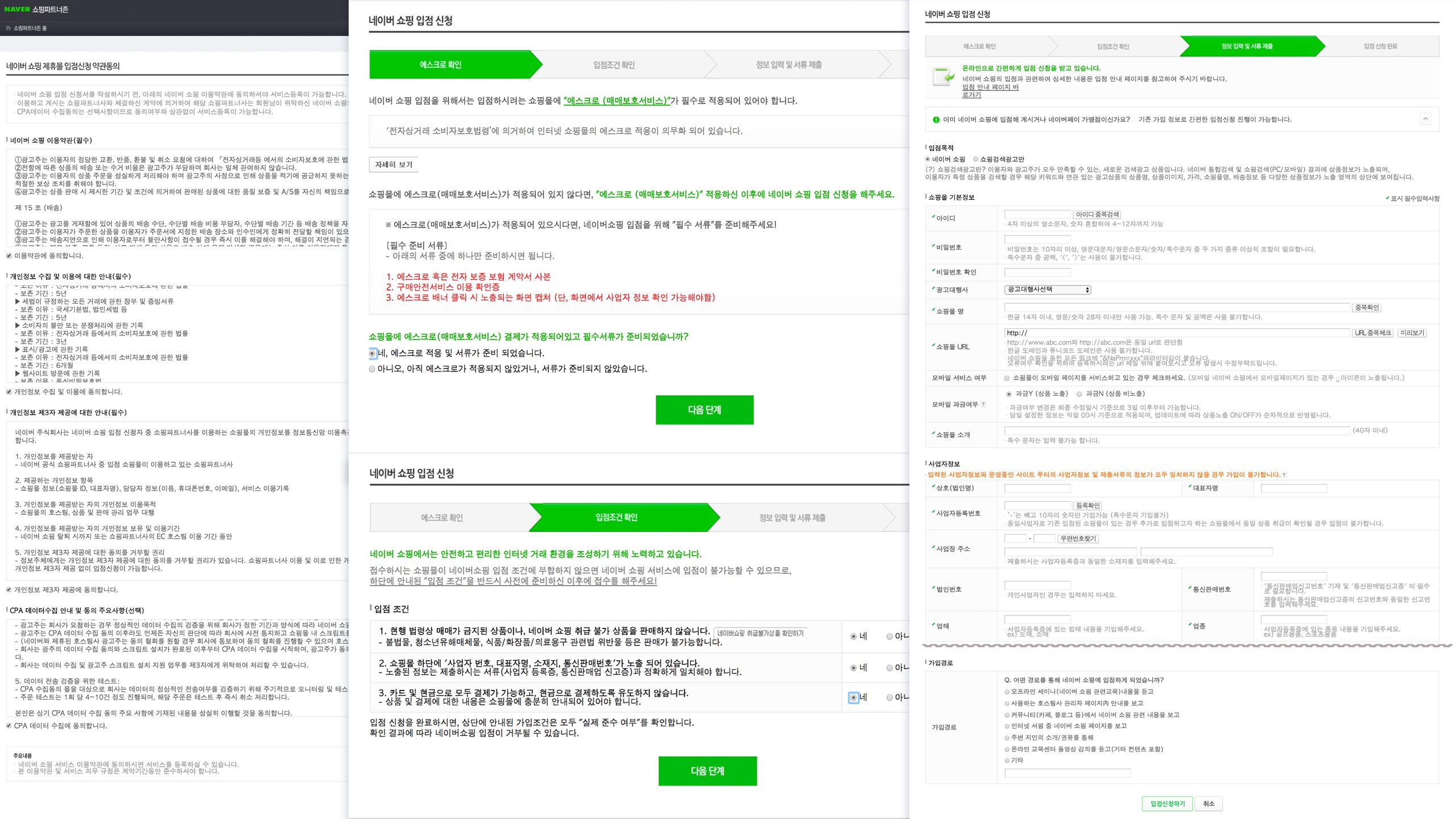This screenshot has height=819, width=1456.
Task: Select 네 for 현행 법령상 매매가 금지된 상품 condition
Action: click(853, 636)
